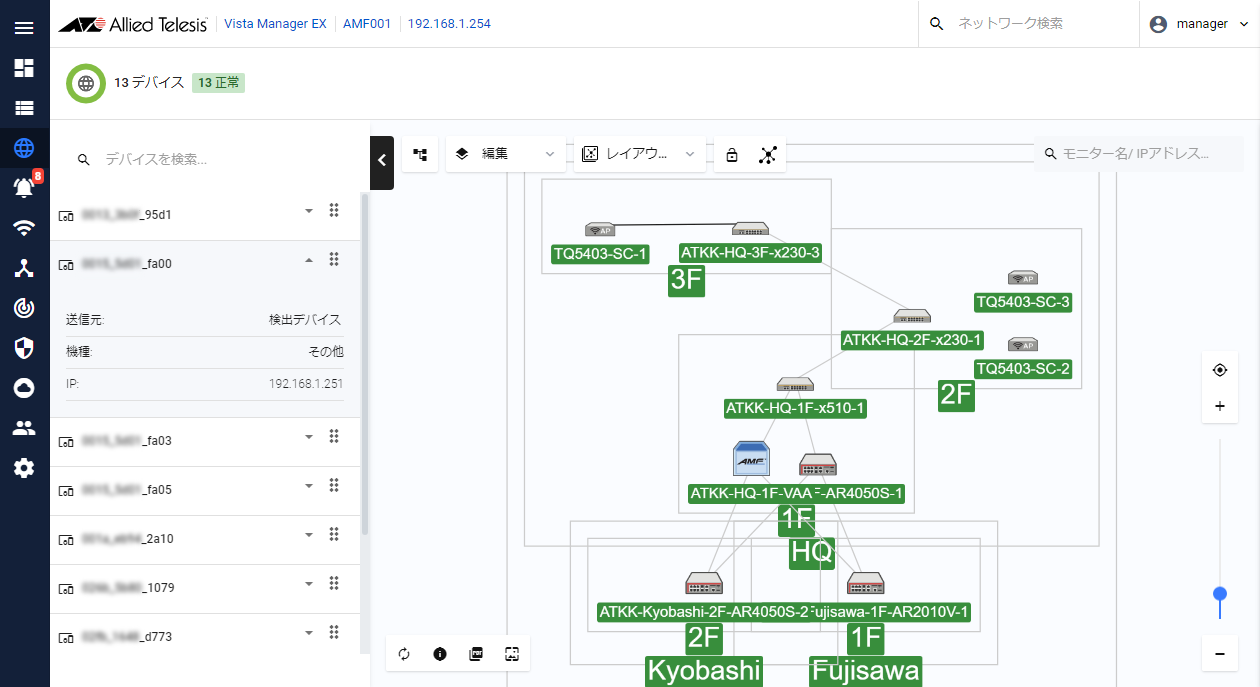Click the map zoom slider handle
The image size is (1260, 687).
(x=1219, y=594)
